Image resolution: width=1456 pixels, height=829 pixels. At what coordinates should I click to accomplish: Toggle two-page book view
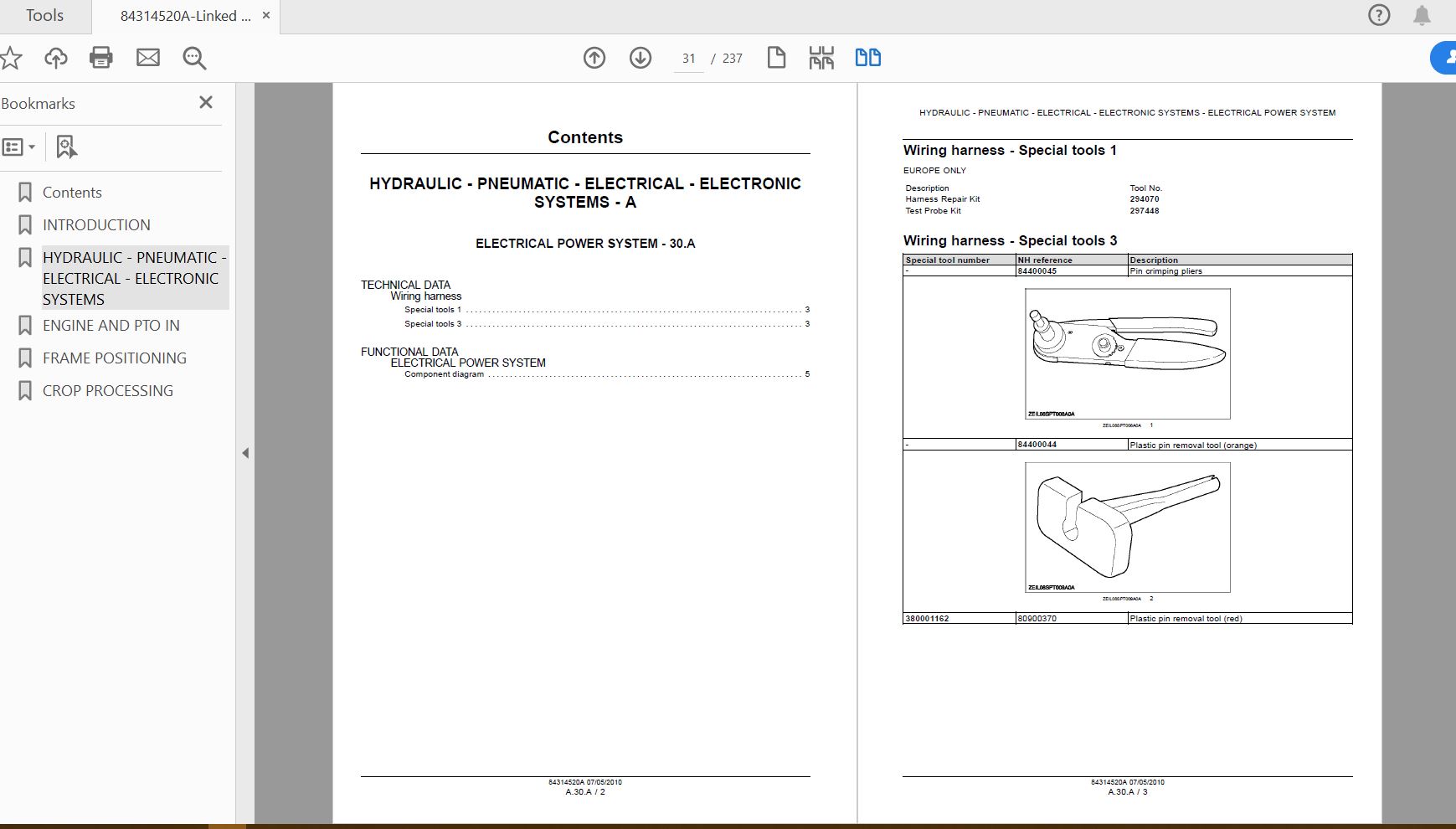click(868, 58)
